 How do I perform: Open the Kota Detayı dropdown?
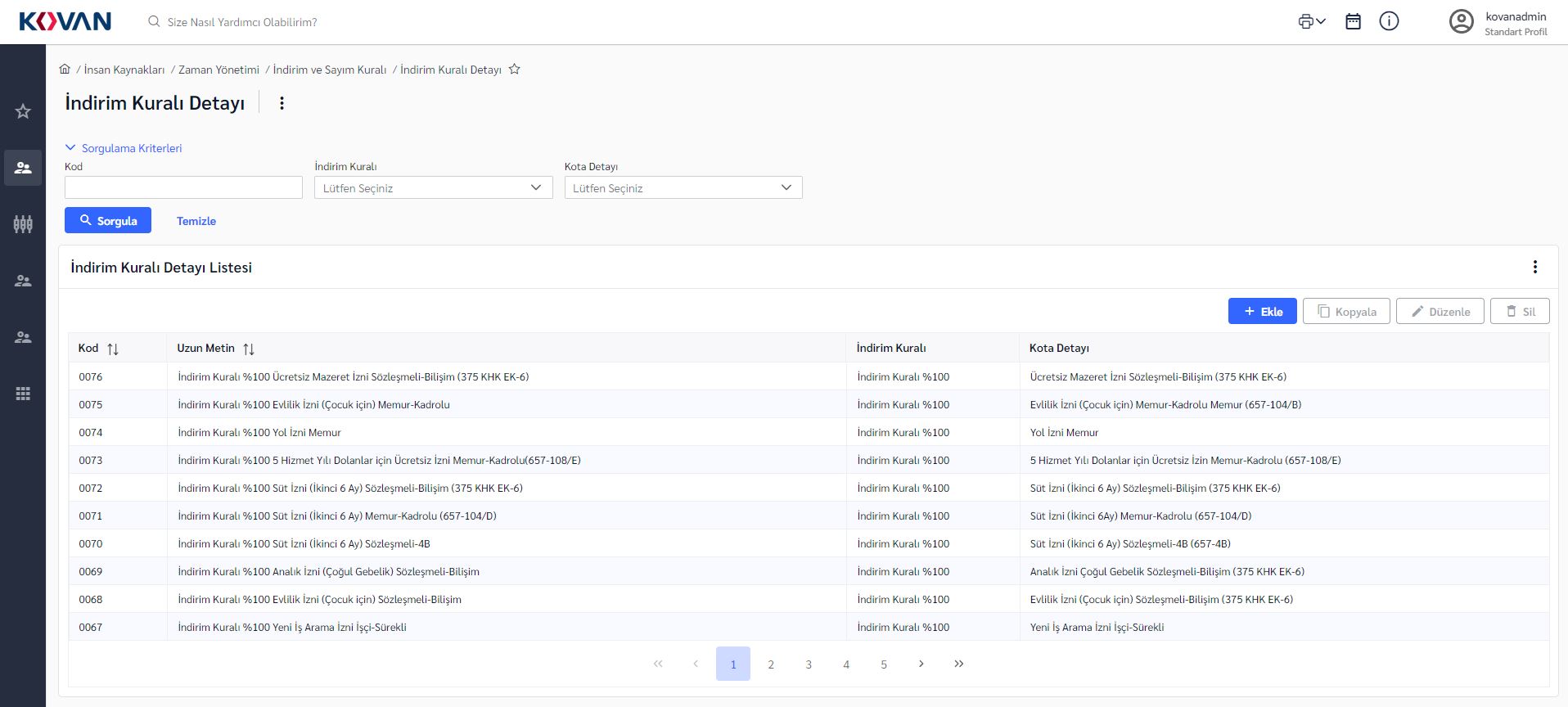pyautogui.click(x=683, y=187)
